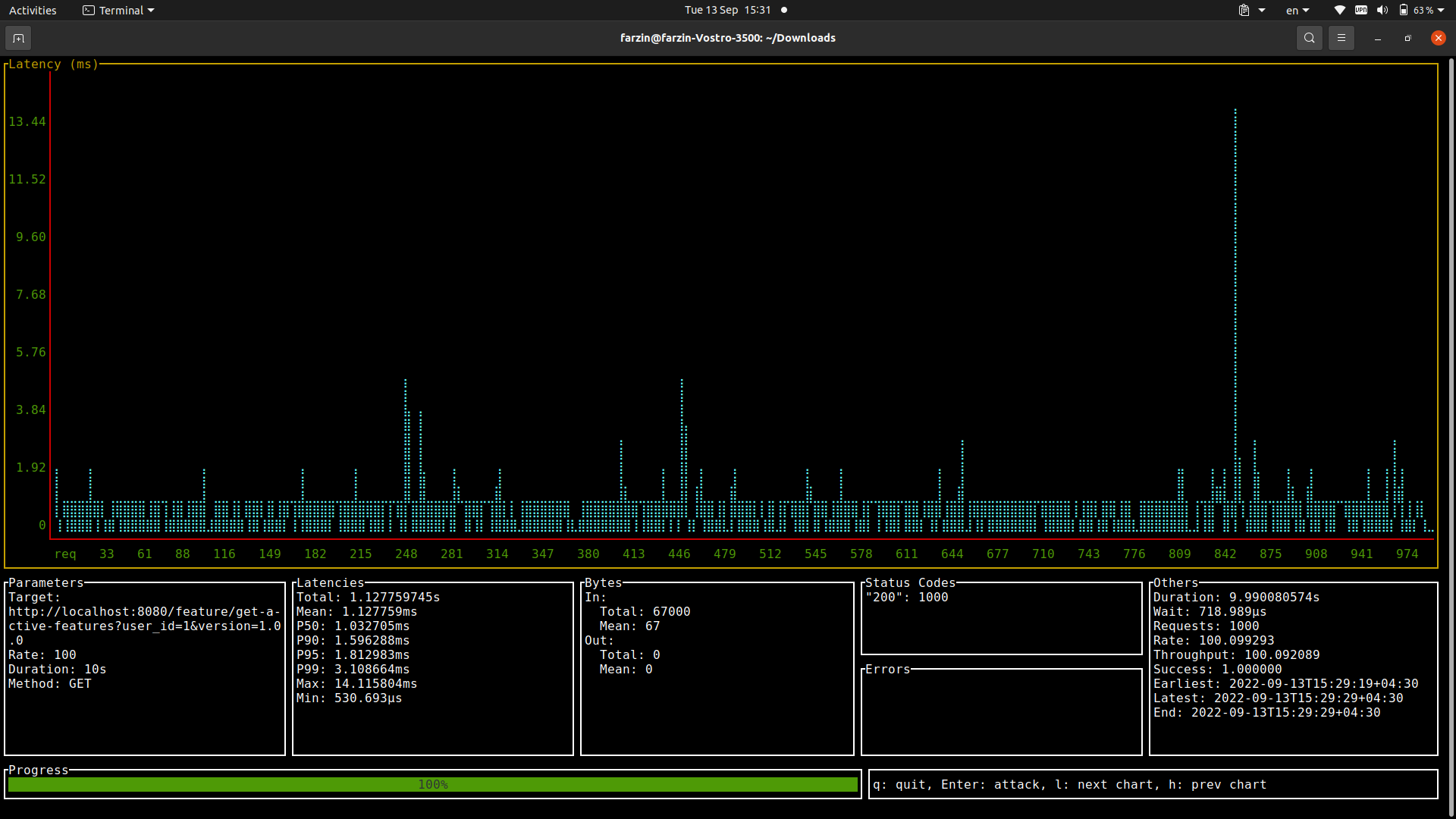
Task: Click the date and time clock
Action: tap(727, 11)
